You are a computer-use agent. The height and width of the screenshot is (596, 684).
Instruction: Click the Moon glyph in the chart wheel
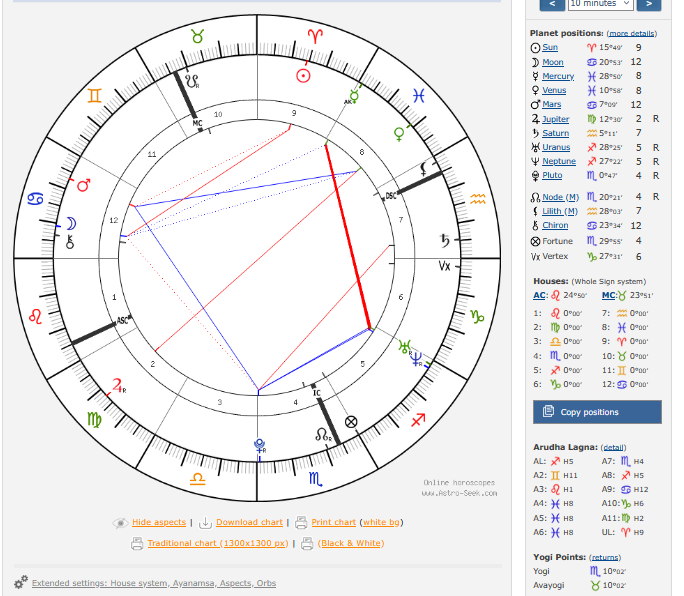click(x=71, y=224)
